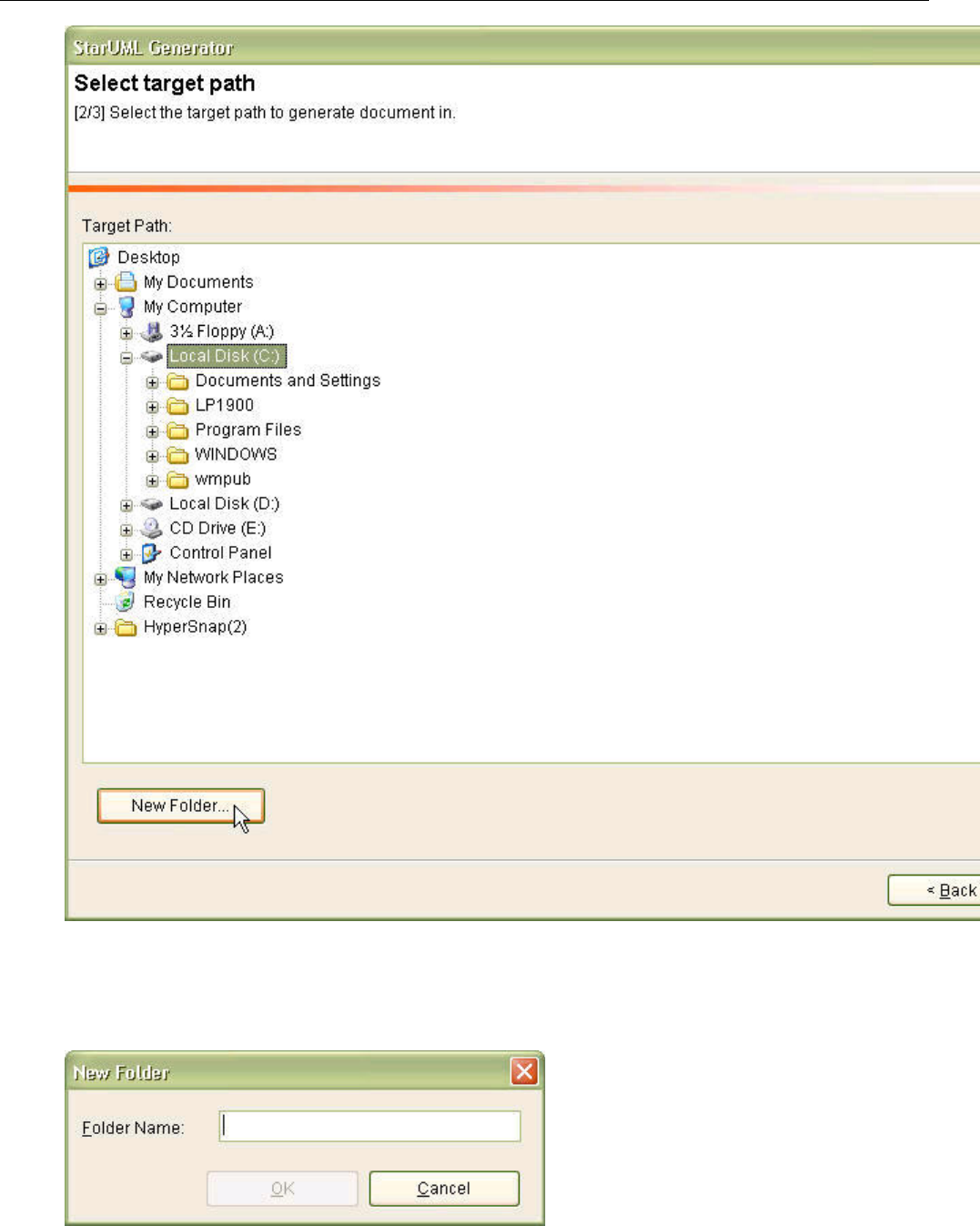Click the WINDOWS folder icon

tap(178, 454)
